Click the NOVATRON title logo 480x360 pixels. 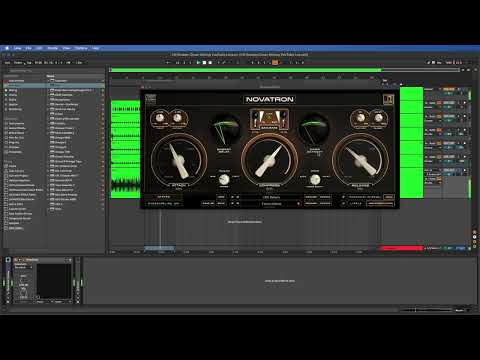click(x=269, y=99)
